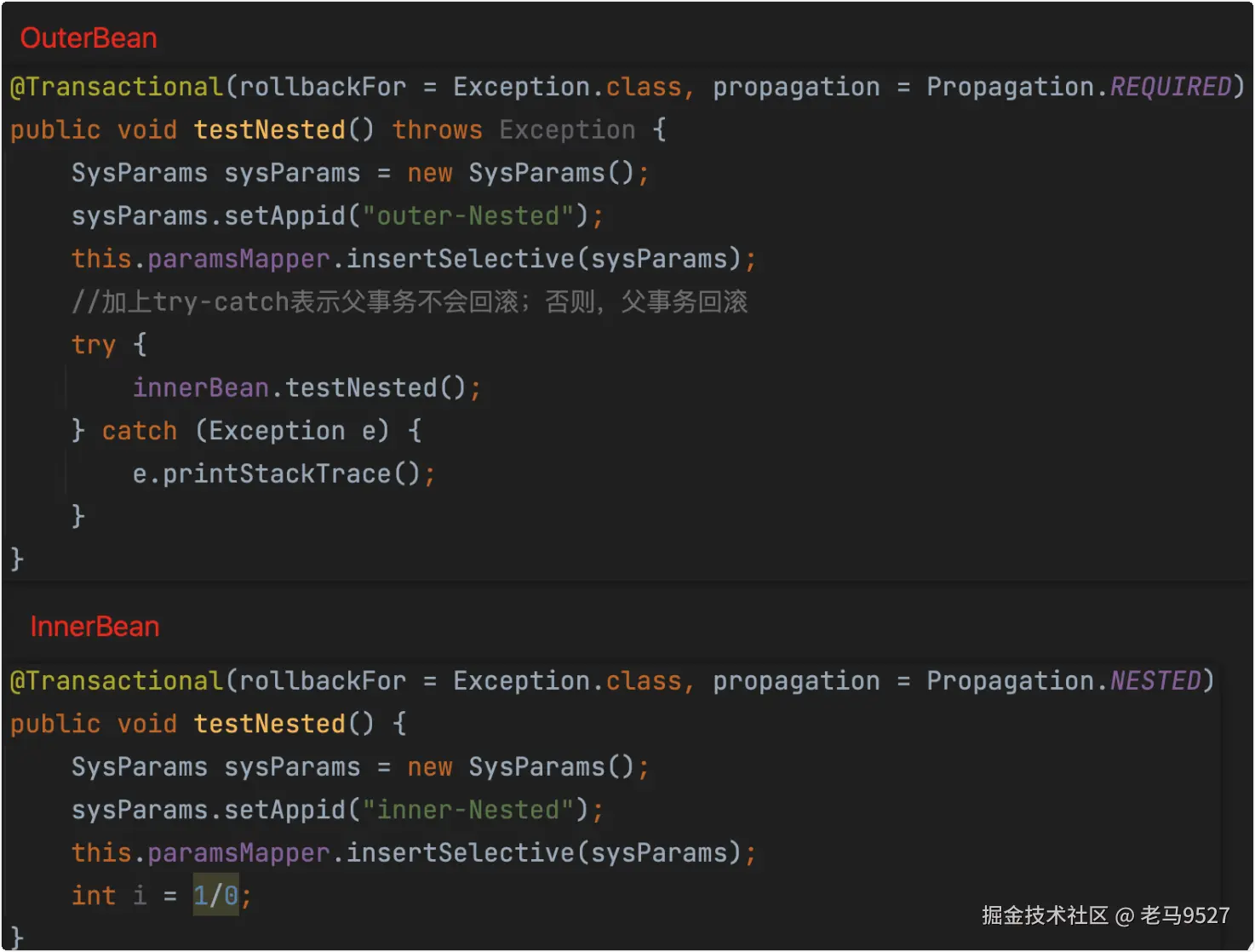Viewport: 1255px width, 952px height.
Task: Click the e.printStackTrace() statement
Action: [284, 473]
